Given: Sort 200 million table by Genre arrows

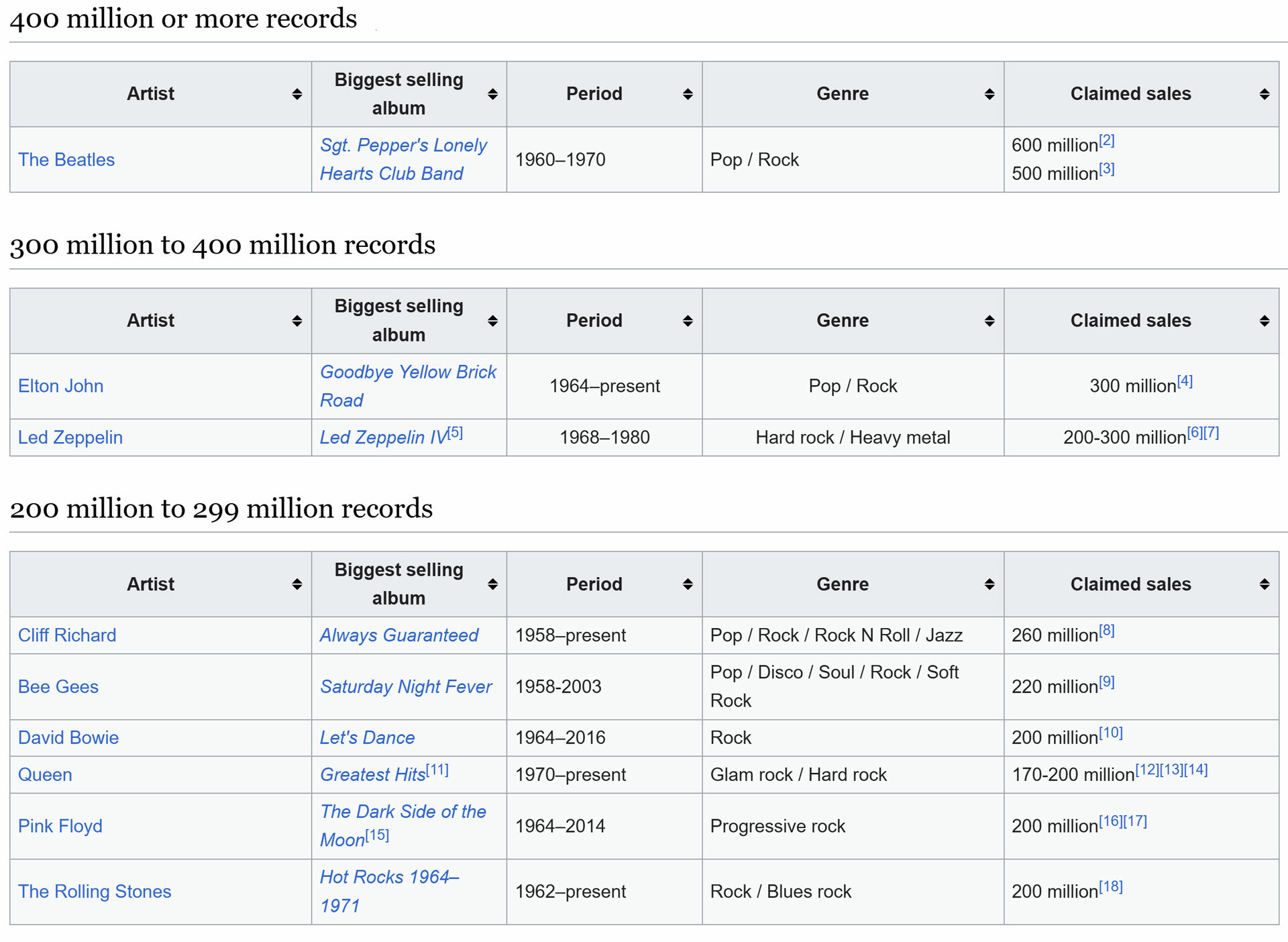Looking at the screenshot, I should tap(989, 584).
